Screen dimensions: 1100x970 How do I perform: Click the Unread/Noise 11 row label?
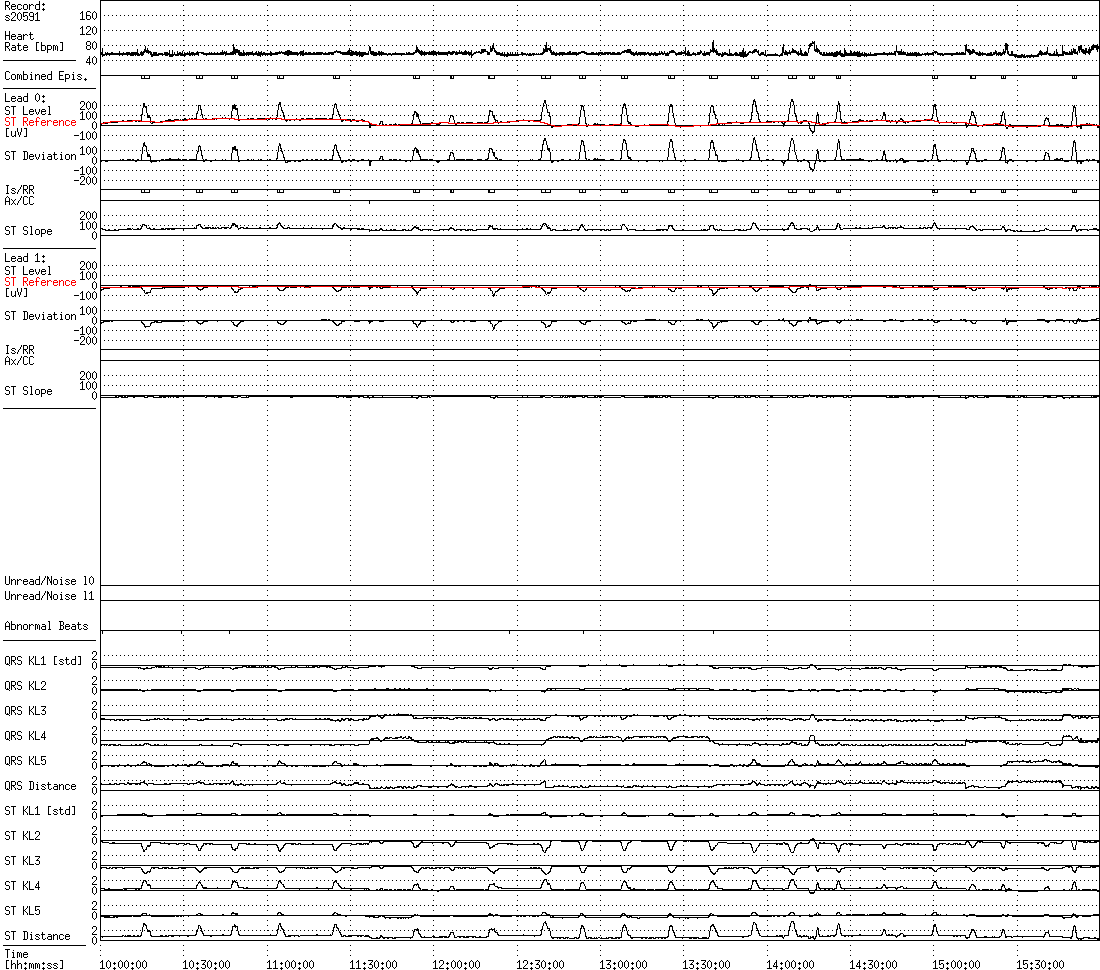point(49,596)
